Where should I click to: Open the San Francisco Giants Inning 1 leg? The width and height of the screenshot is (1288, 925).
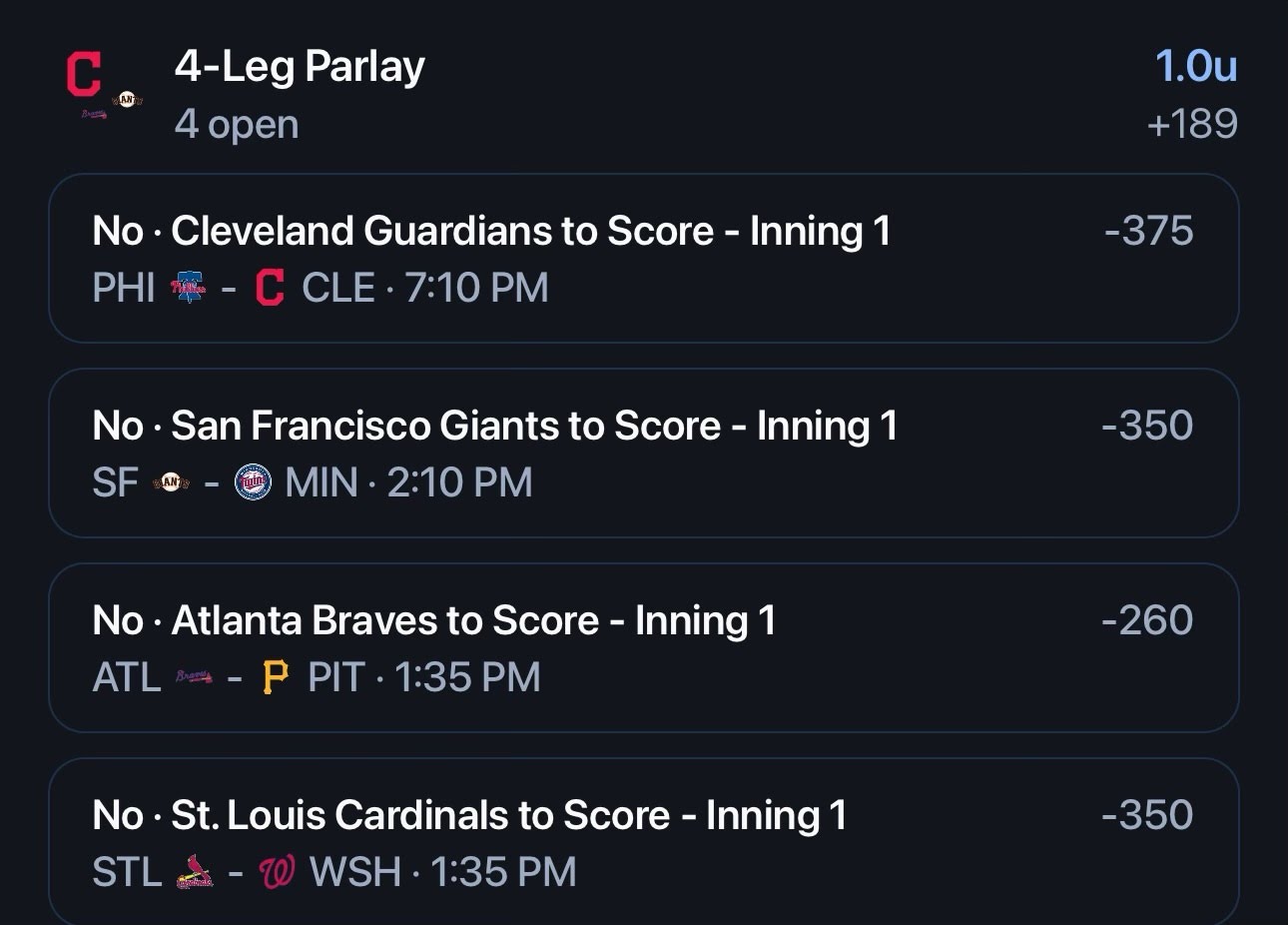pos(644,454)
